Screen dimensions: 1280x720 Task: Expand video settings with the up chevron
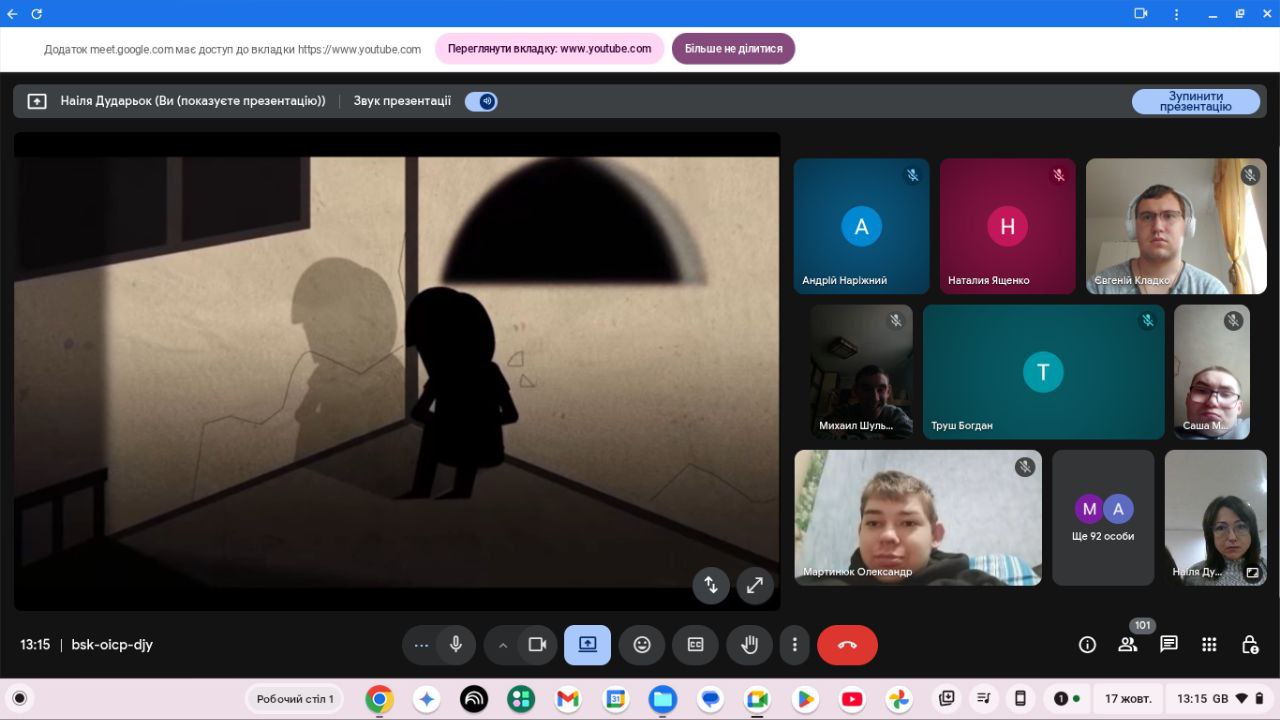pos(503,645)
